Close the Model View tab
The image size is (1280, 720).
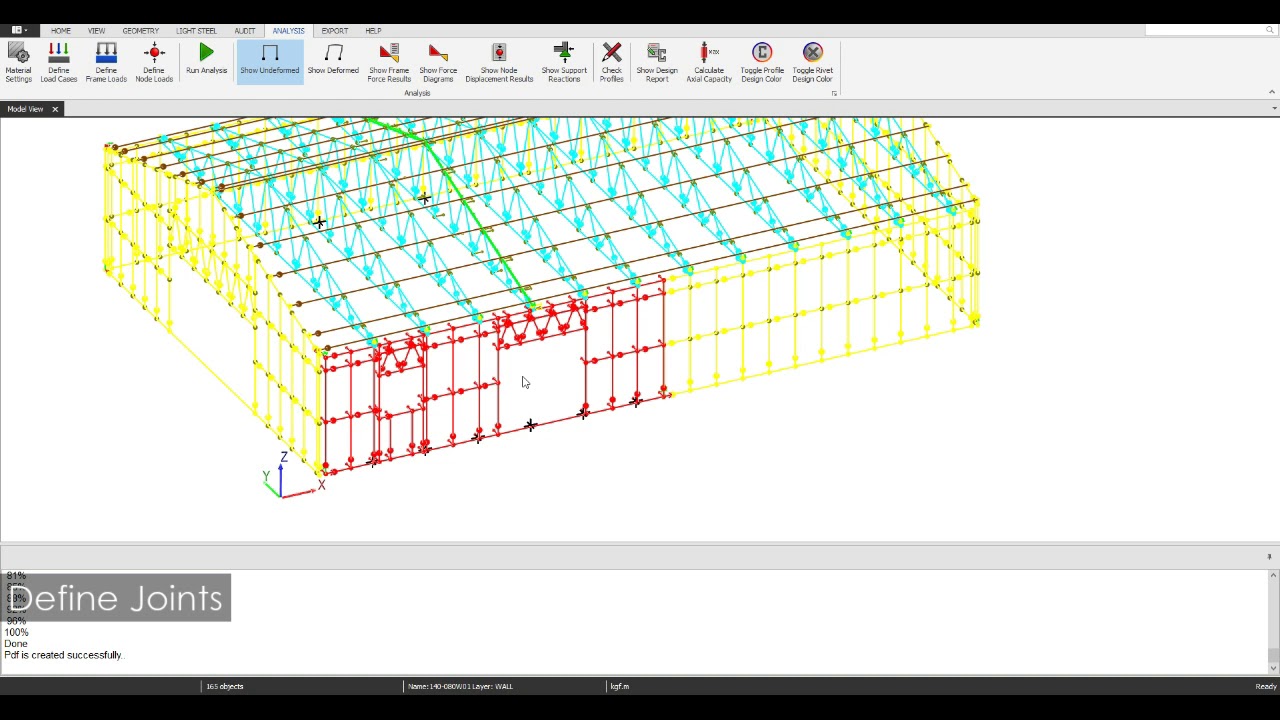click(x=55, y=109)
